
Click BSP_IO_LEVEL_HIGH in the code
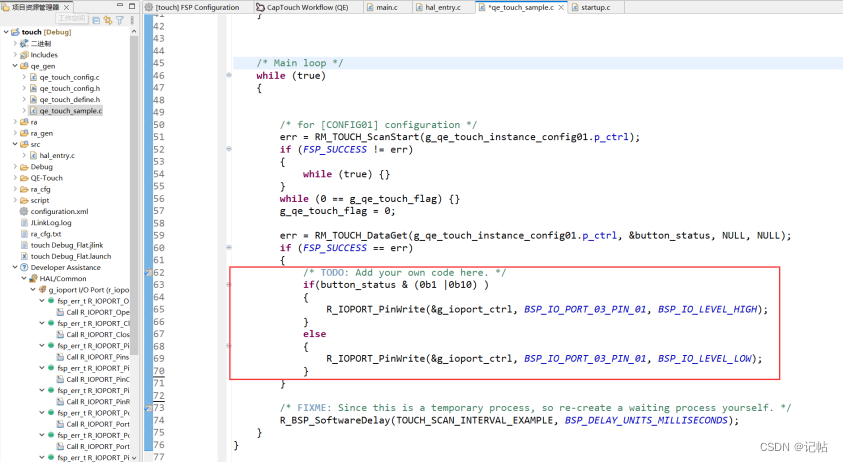707,309
